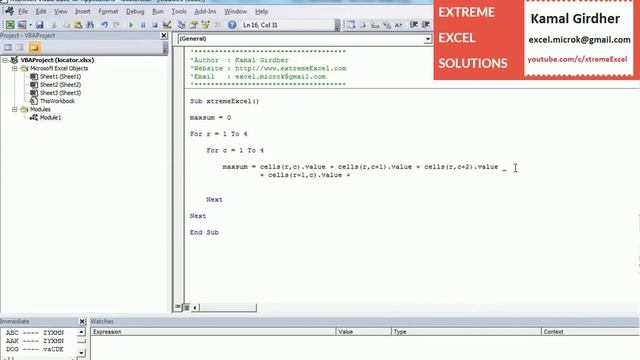
Task: Open Find with the binoculars icon
Action: pos(90,25)
